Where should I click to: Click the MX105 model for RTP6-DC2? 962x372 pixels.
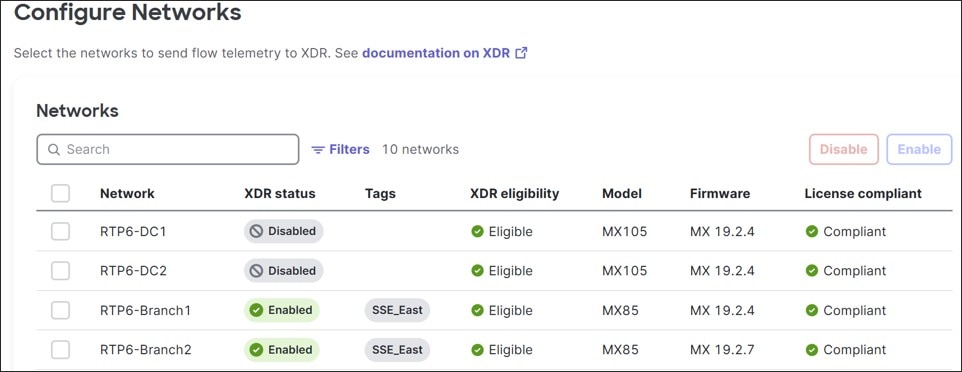[625, 271]
